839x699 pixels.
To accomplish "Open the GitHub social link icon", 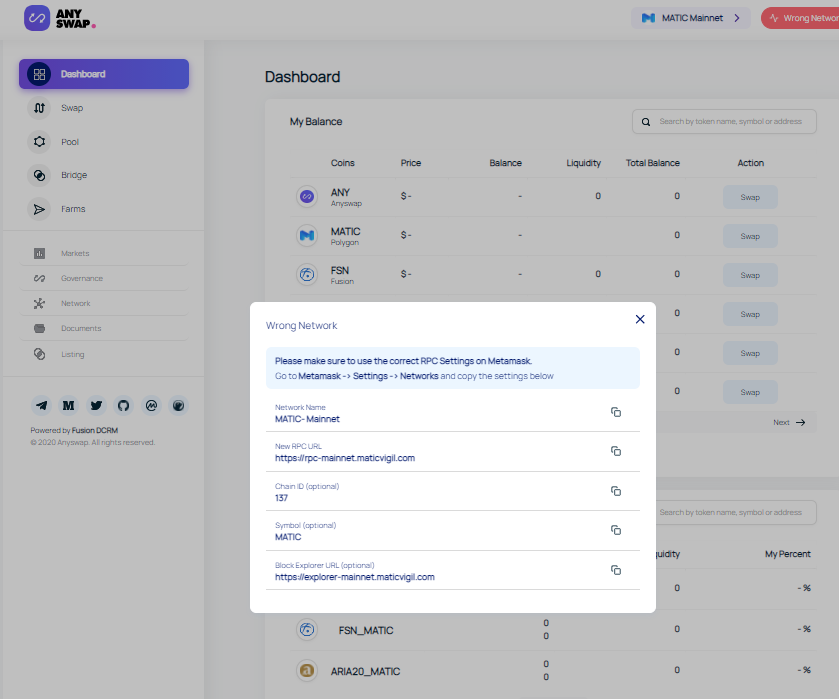I will point(124,406).
